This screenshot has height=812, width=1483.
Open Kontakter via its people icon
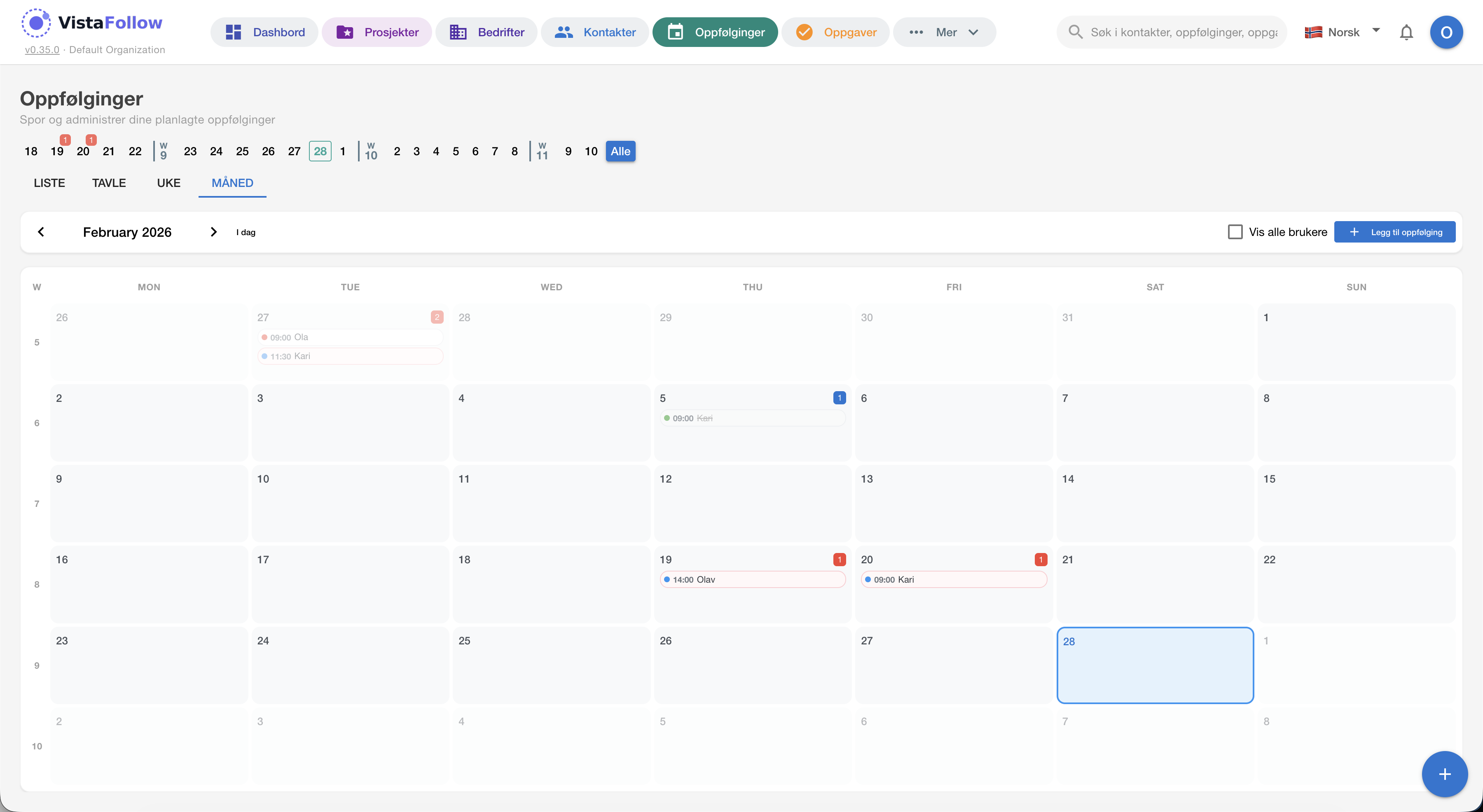point(564,32)
